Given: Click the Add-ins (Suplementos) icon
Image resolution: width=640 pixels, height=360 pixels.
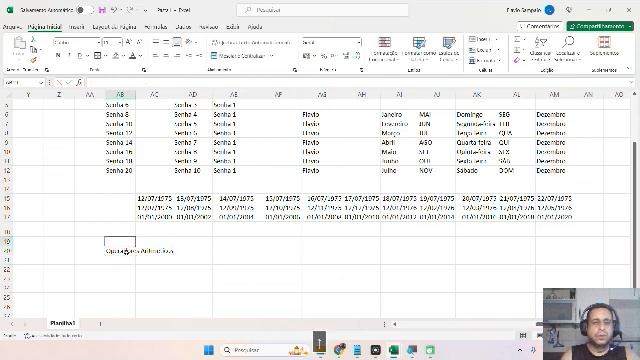Looking at the screenshot, I should 604,46.
